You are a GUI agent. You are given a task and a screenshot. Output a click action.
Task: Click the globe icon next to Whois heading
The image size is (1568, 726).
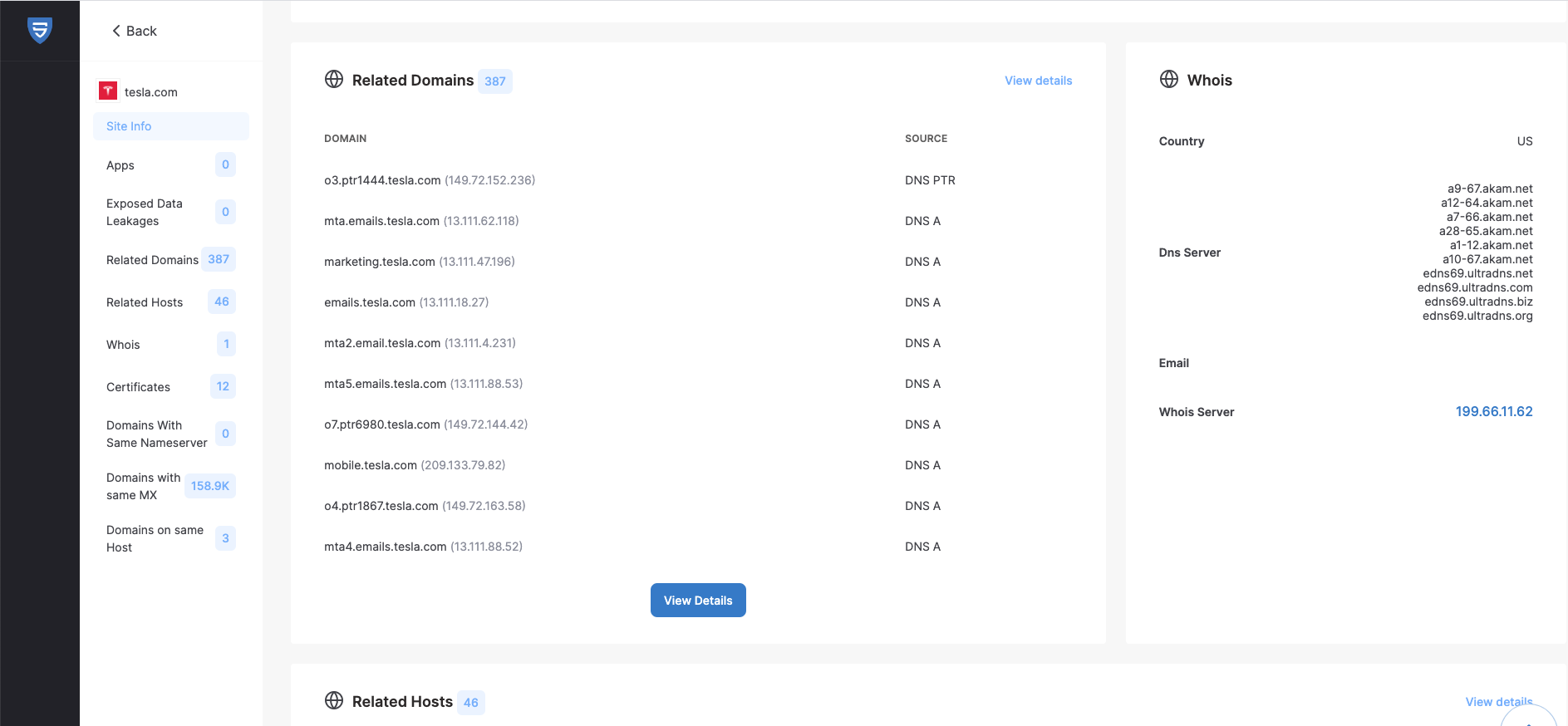pyautogui.click(x=1169, y=79)
